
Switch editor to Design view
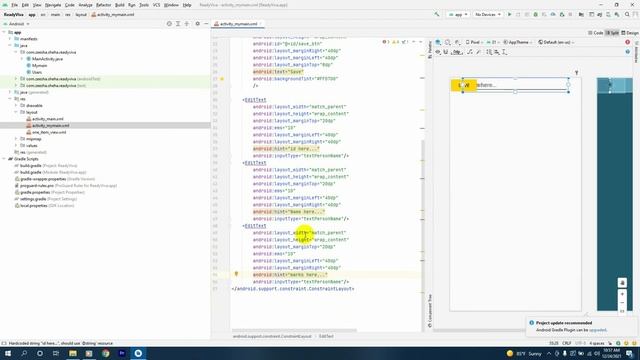(x=629, y=33)
